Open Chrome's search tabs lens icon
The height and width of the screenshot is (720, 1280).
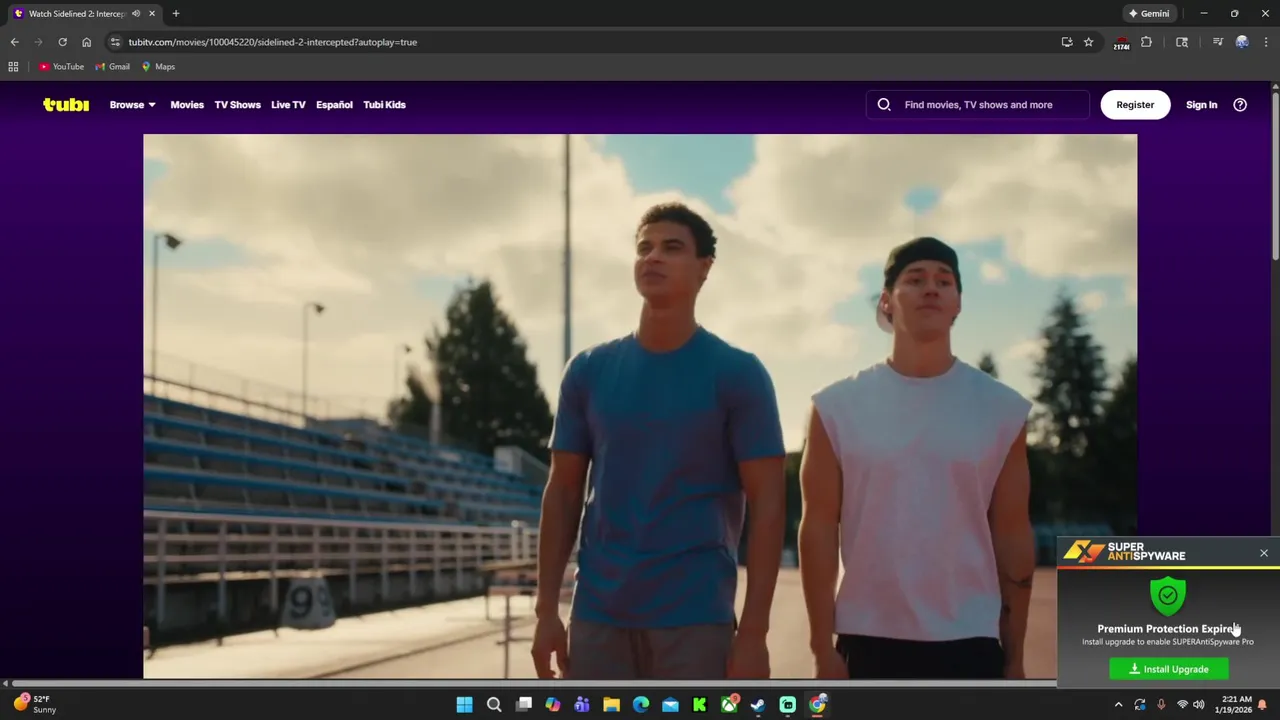click(1182, 42)
